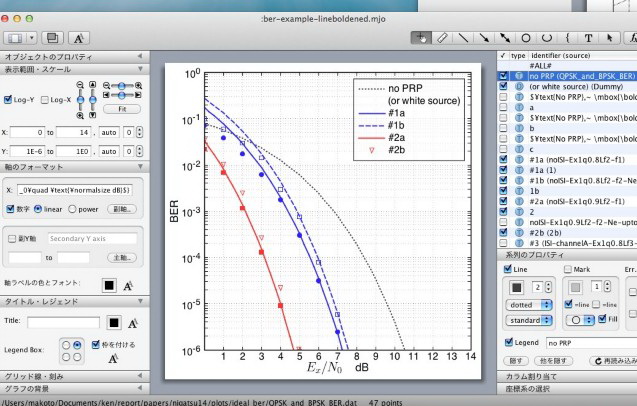Click the pan-down arrow icon
This screenshot has width=637, height=406.
click(93, 115)
